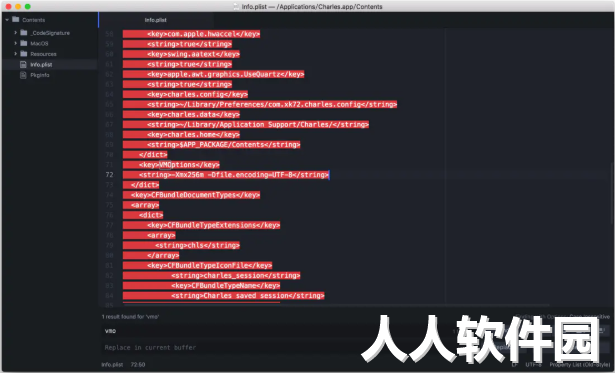The width and height of the screenshot is (615, 373).
Task: Click the 'CFBundleTypeExtensions' key line
Action: [x=213, y=225]
